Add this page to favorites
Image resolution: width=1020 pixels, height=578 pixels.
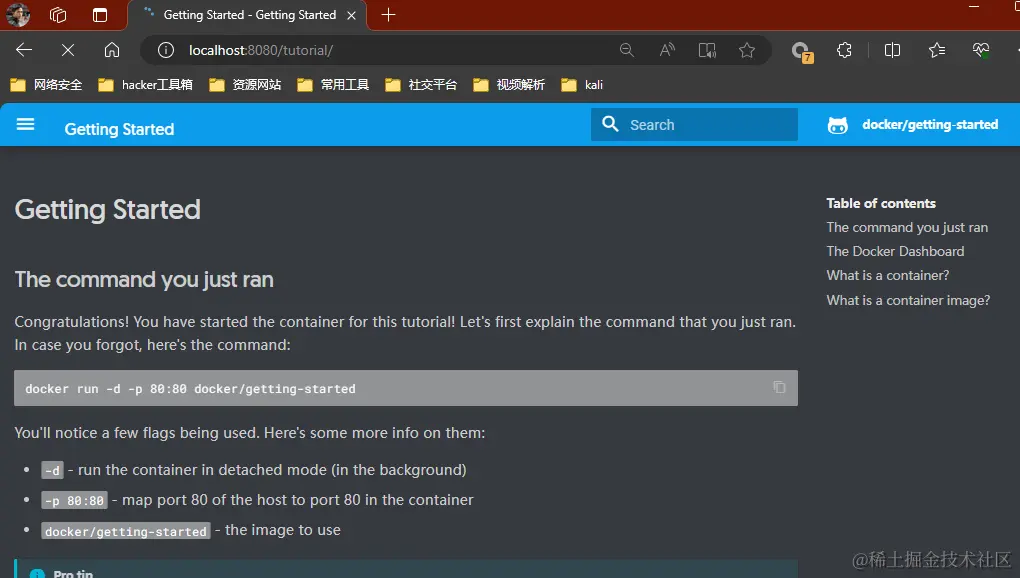click(747, 50)
